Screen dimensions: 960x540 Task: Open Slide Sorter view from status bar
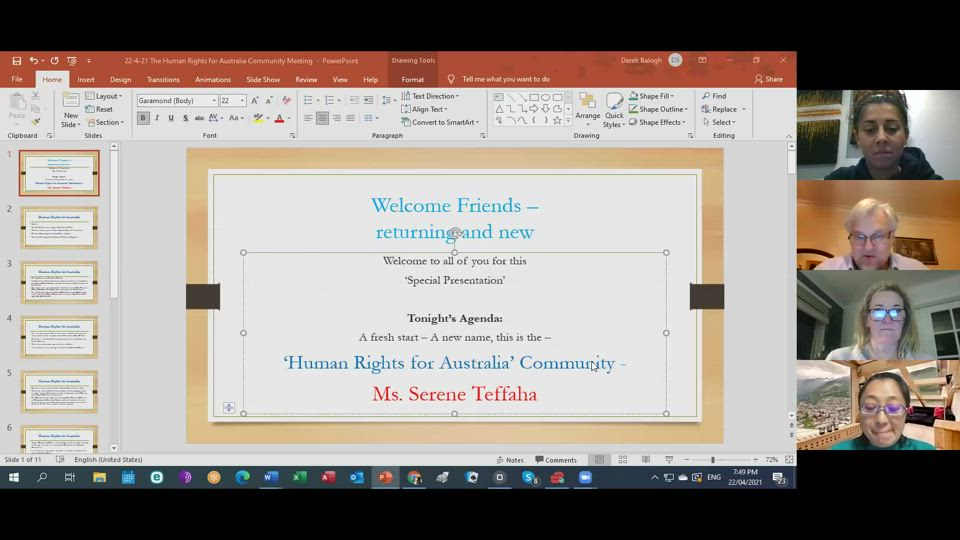click(622, 460)
